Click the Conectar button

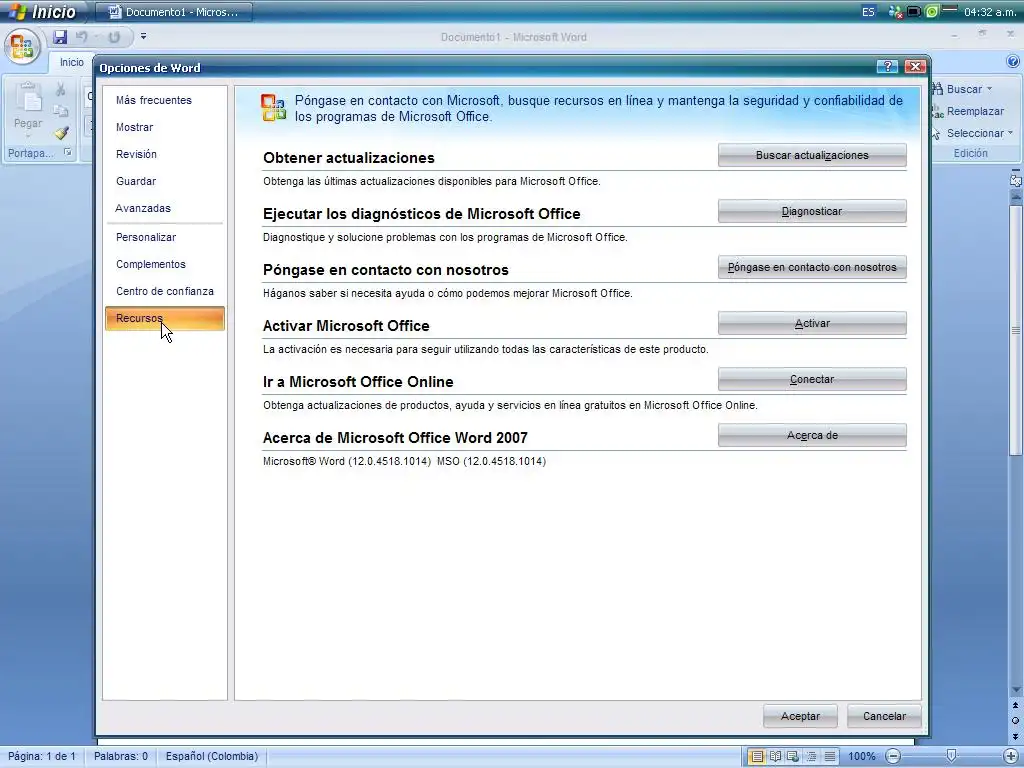click(812, 379)
